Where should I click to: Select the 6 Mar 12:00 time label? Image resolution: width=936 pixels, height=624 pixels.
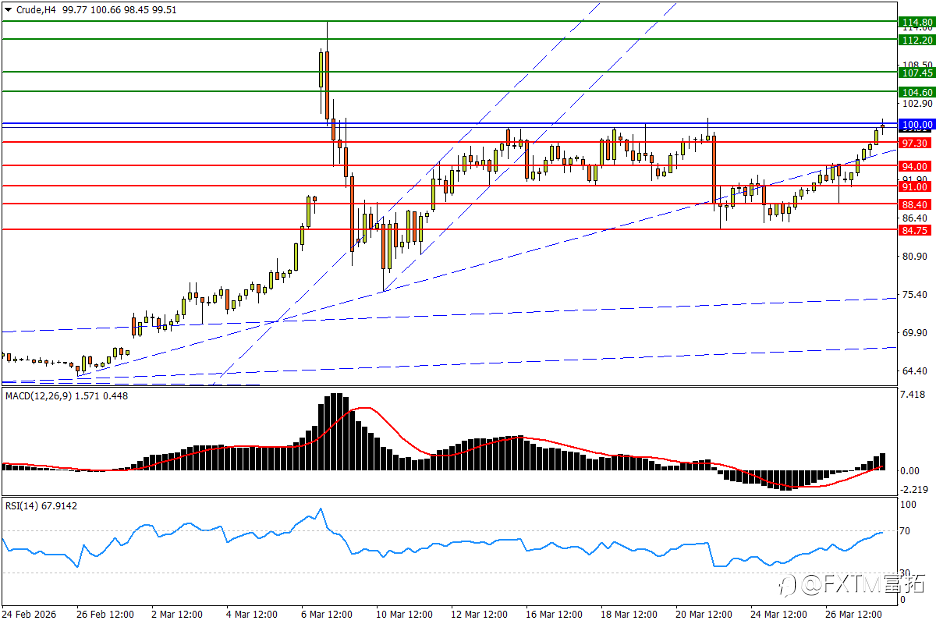coord(327,614)
